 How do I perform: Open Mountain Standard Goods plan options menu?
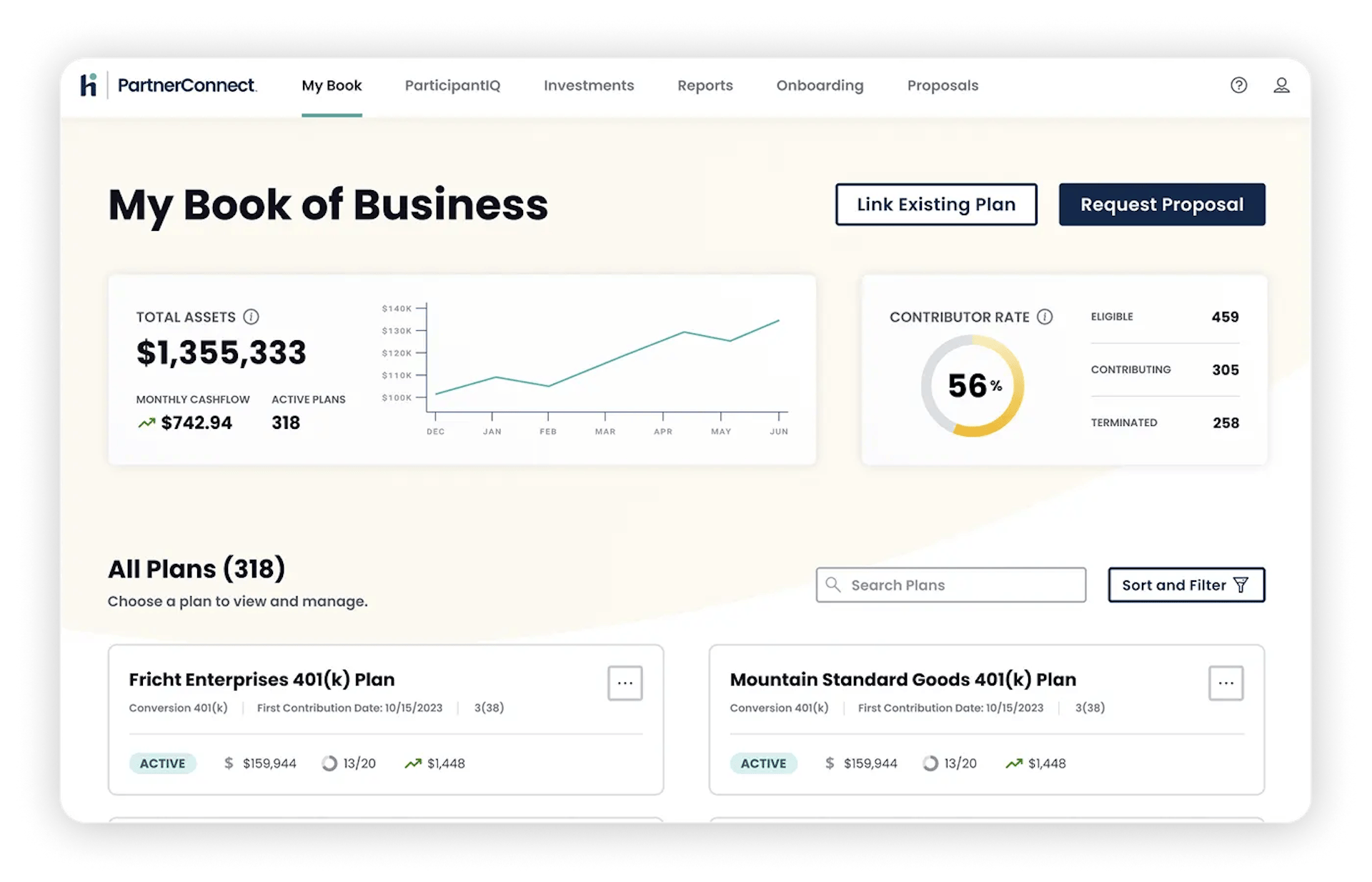[x=1226, y=683]
